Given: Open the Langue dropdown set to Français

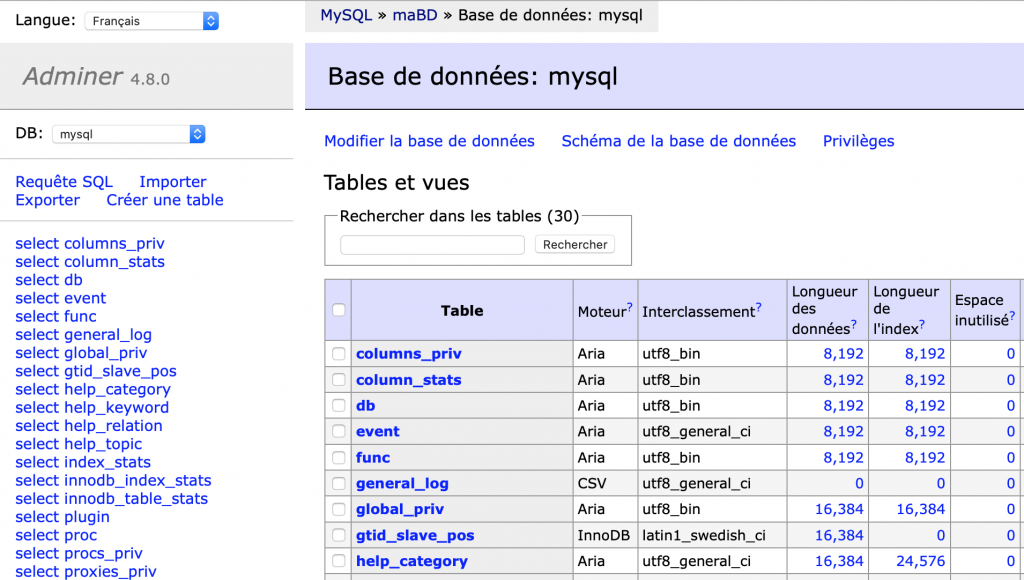Looking at the screenshot, I should (x=152, y=21).
